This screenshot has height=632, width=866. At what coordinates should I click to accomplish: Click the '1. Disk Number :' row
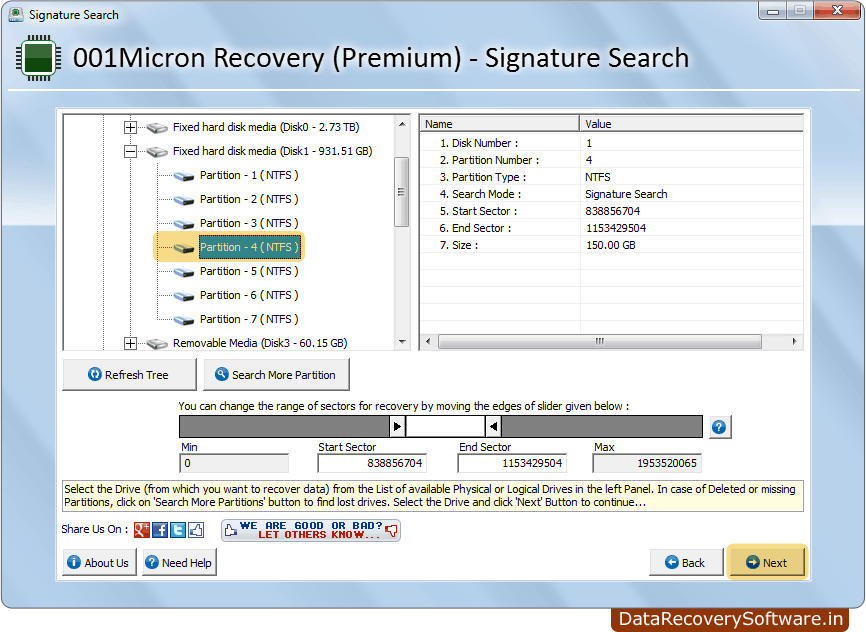click(x=611, y=143)
